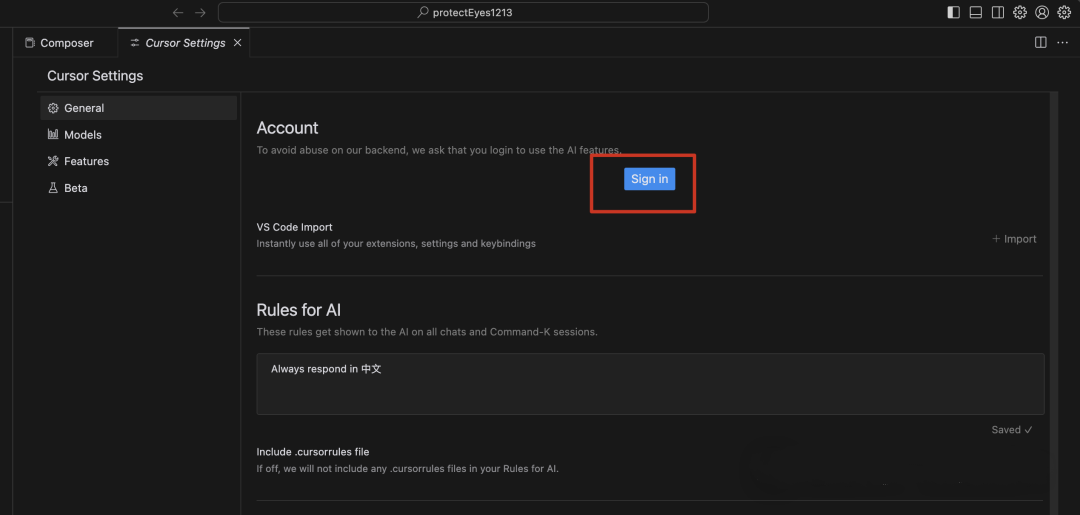Toggle the secondary sidebar layout icon
The image size is (1080, 515).
tap(997, 12)
